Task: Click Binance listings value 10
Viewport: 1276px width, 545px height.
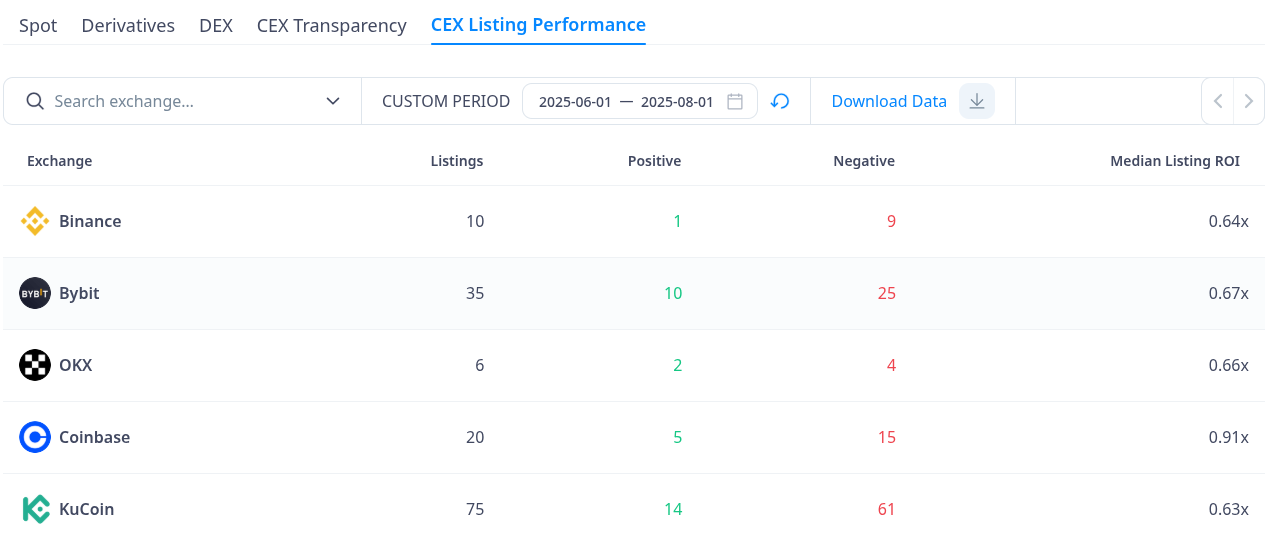Action: coord(475,221)
